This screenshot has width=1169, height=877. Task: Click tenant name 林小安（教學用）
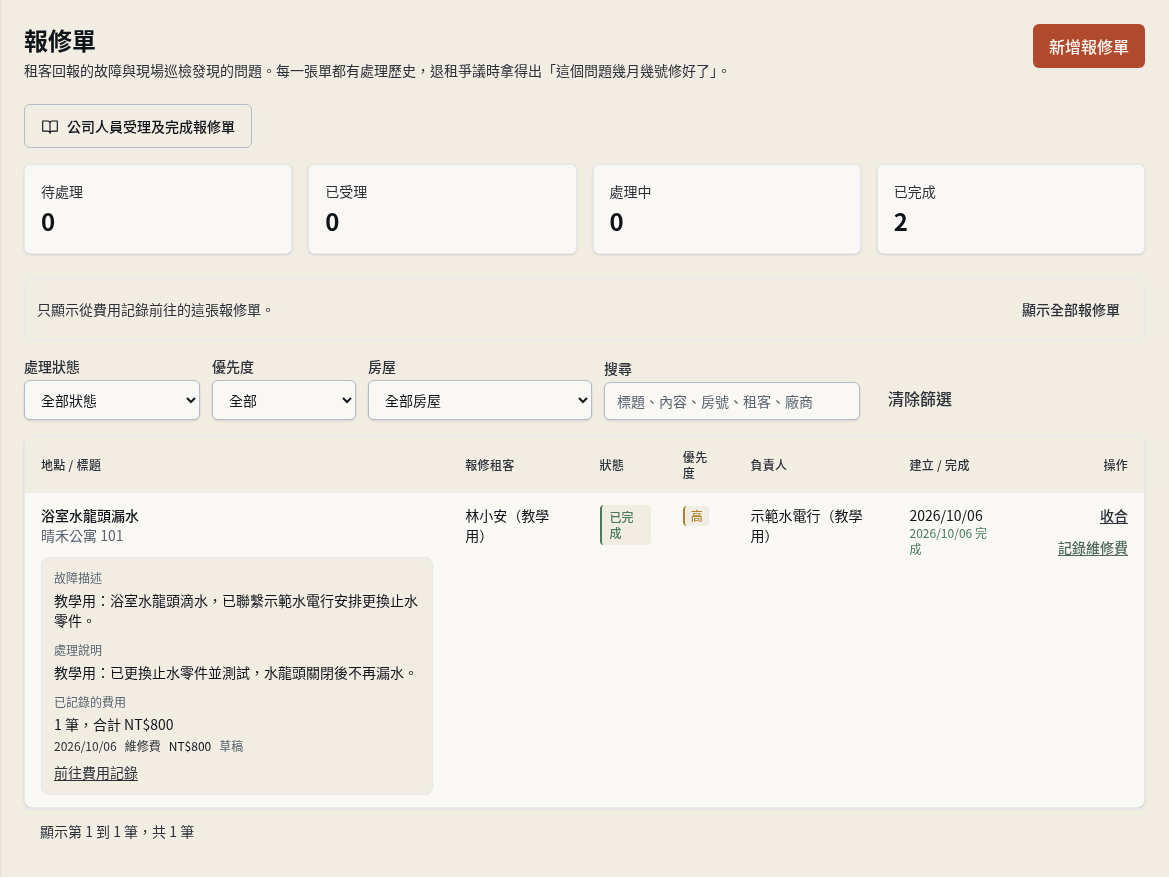tap(507, 526)
